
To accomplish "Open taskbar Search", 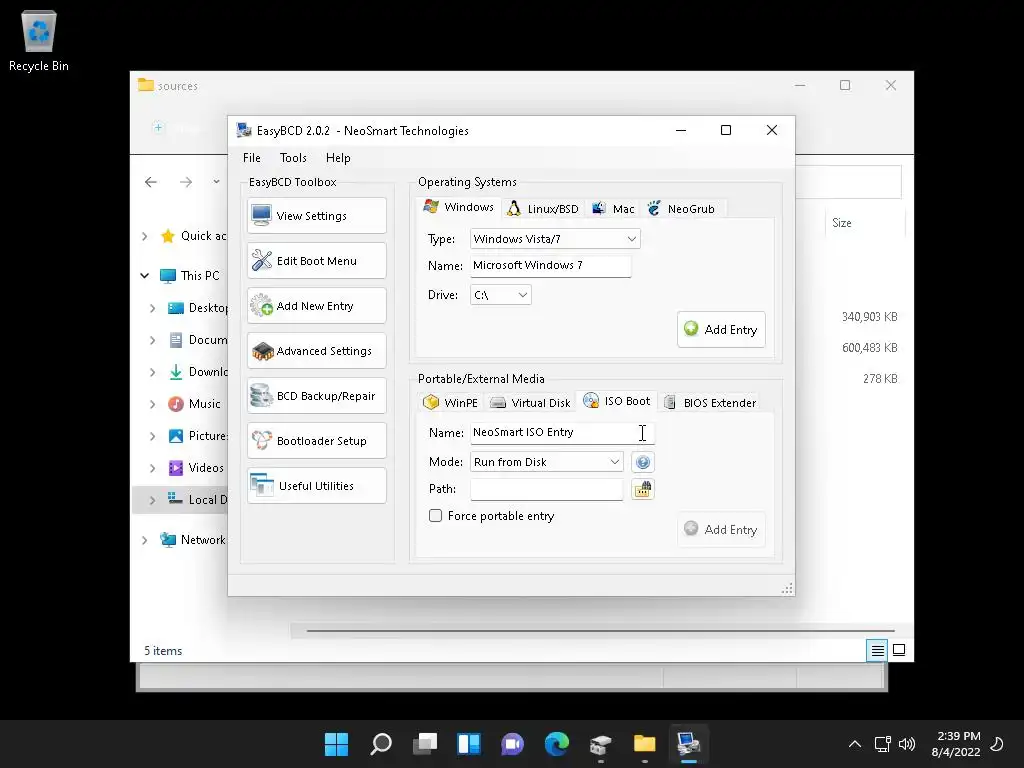I will point(381,744).
